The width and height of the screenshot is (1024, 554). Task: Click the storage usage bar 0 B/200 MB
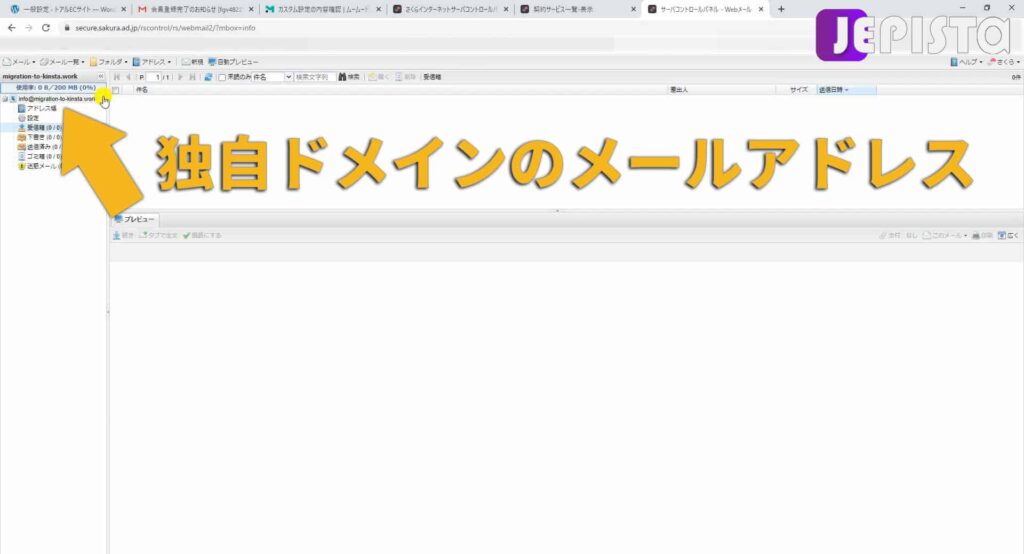[54, 88]
